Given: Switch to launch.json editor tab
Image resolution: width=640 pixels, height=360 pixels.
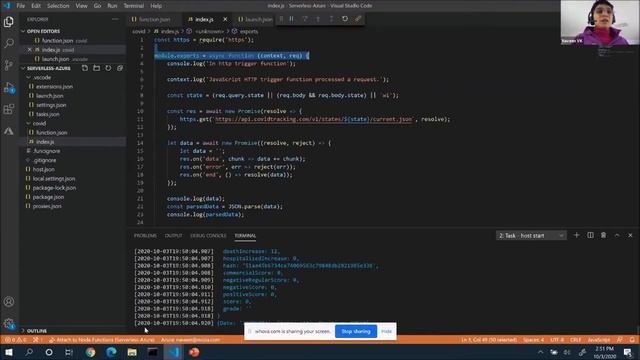Looking at the screenshot, I should pos(255,19).
